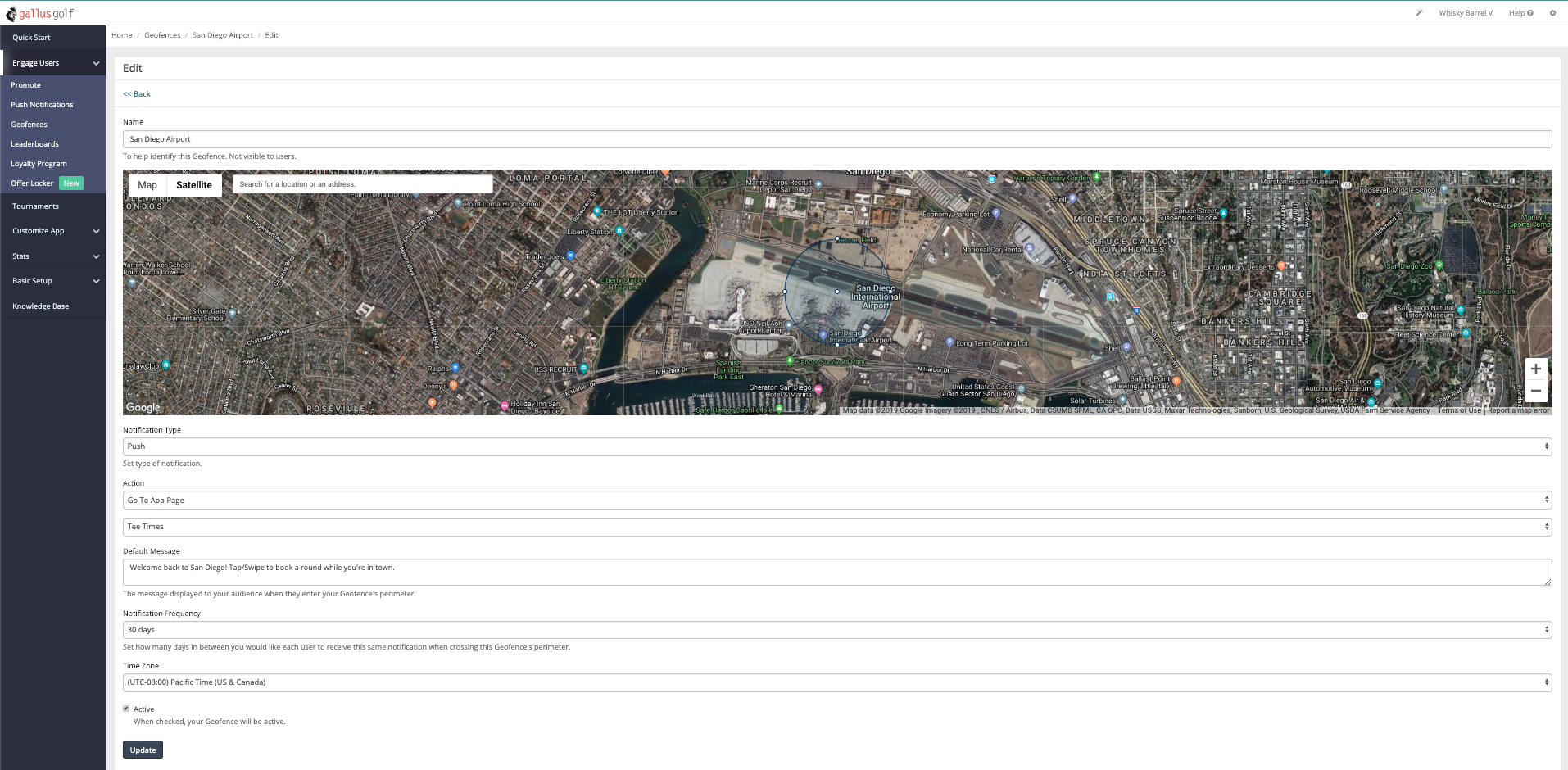Screen dimensions: 1568x770
Task: Click the Corvette Diner map pin
Action: [665, 173]
